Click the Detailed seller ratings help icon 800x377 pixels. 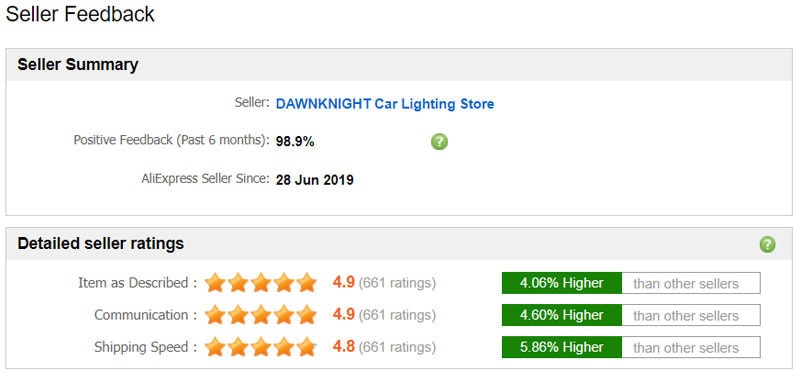767,244
